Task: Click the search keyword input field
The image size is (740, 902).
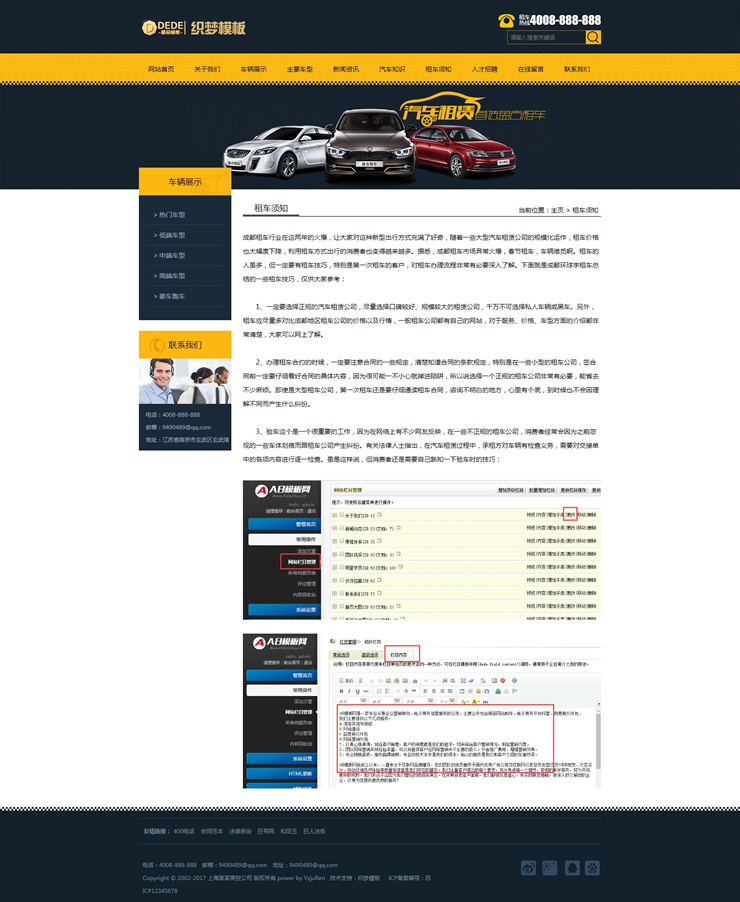Action: click(x=545, y=37)
